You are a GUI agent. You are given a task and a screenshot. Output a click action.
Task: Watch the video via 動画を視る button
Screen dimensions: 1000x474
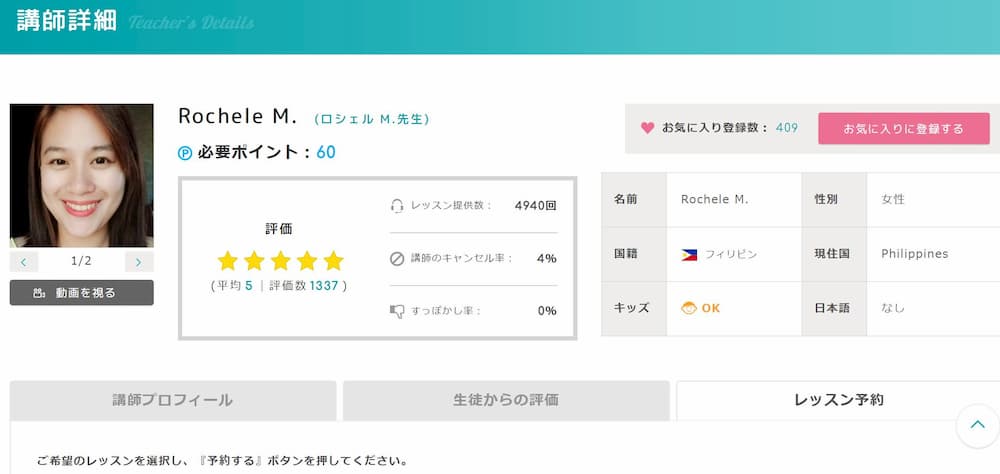(x=82, y=293)
